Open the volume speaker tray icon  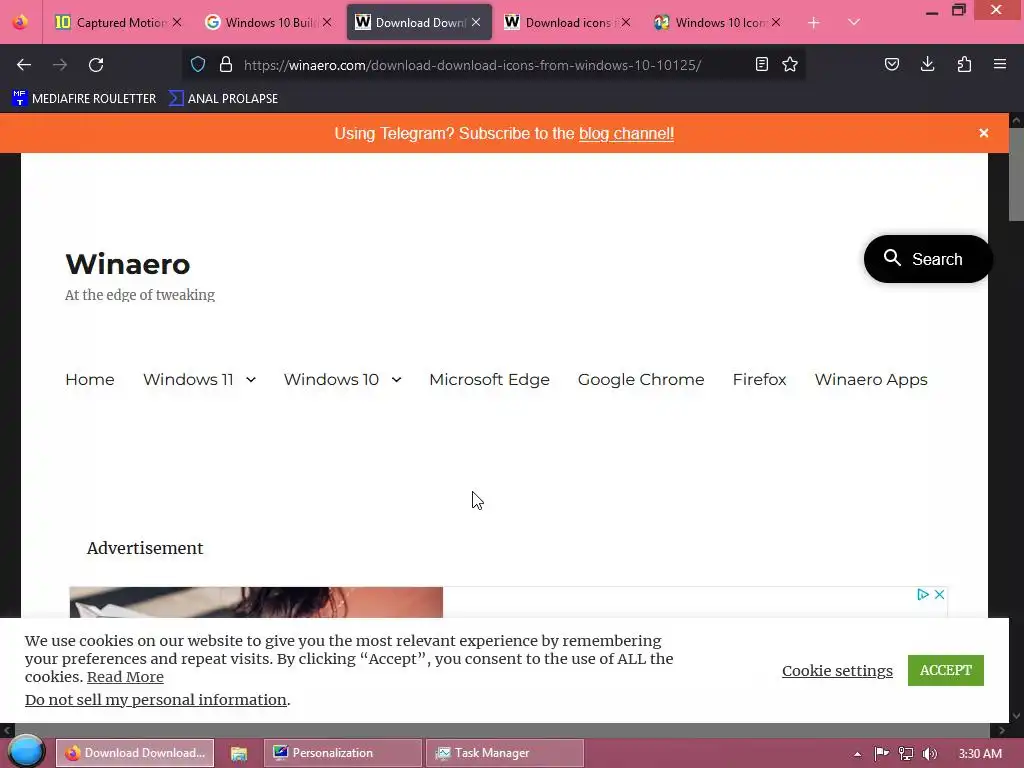pyautogui.click(x=930, y=754)
